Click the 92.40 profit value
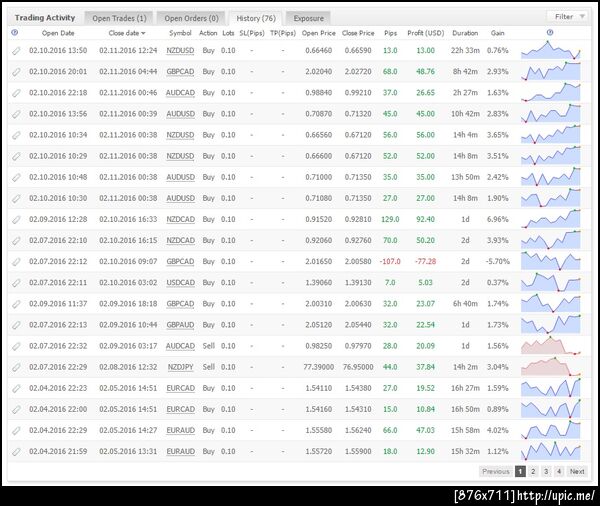600x506 pixels. 426,219
